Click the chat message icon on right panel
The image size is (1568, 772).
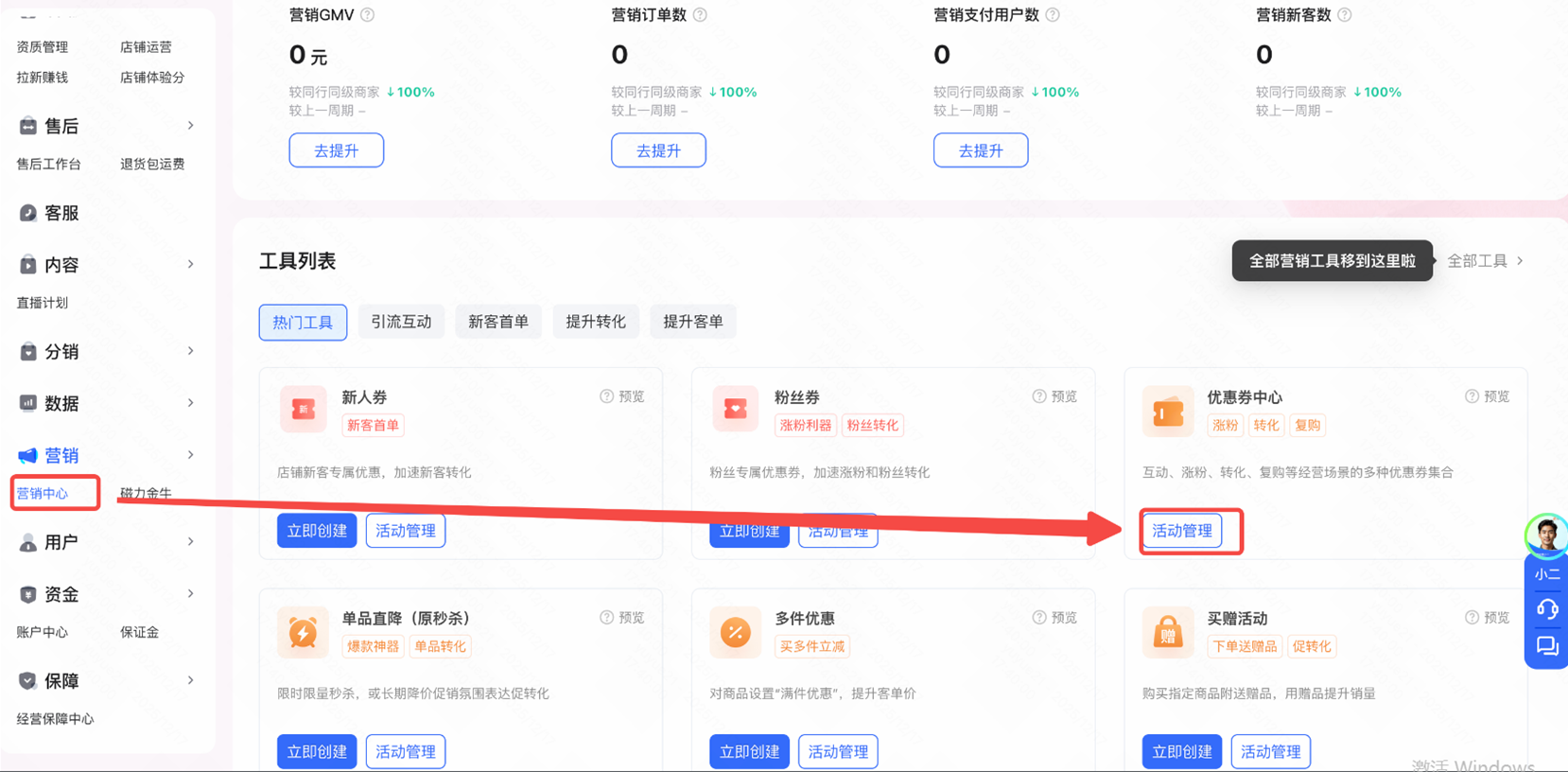(x=1547, y=646)
